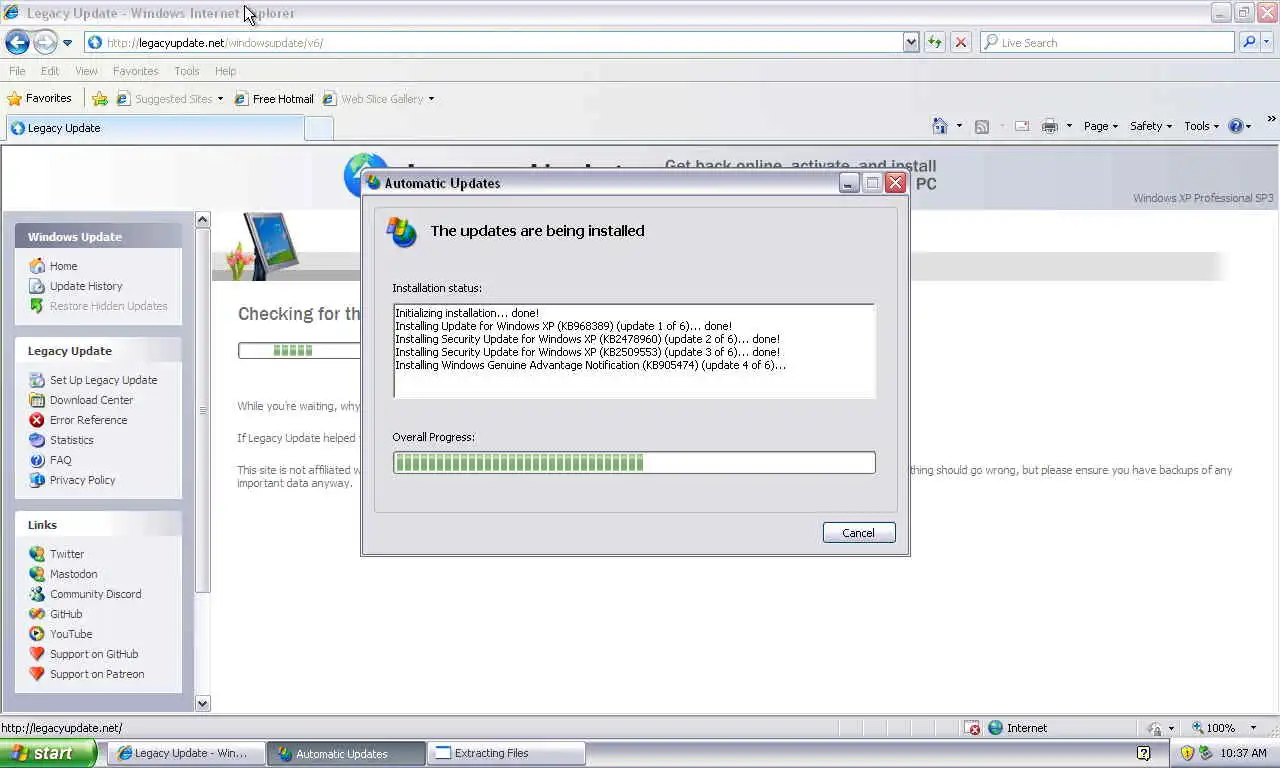The image size is (1280, 768).
Task: Open a new blank tab
Action: [318, 128]
